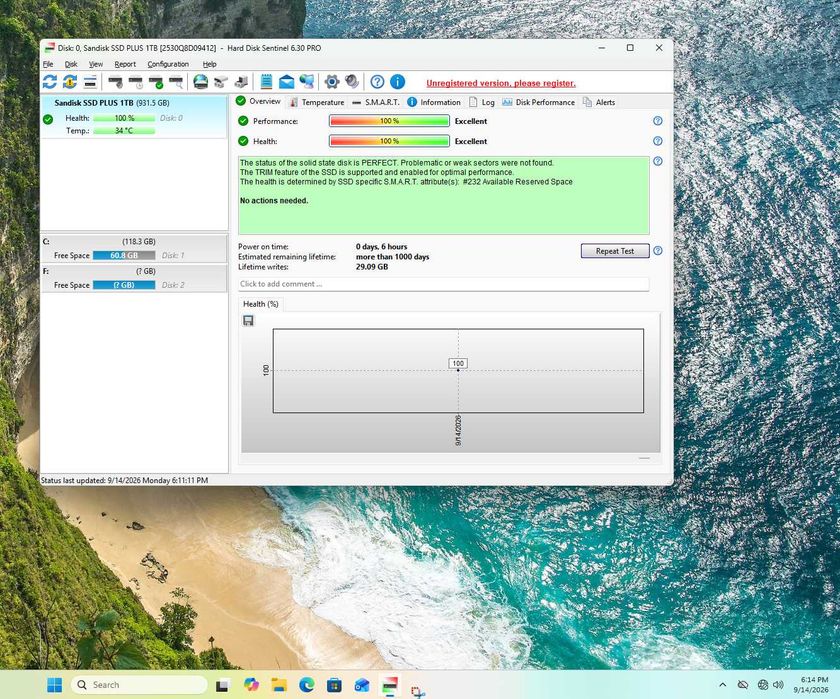Open File Explorer from the taskbar
Screen dimensions: 840x699
tap(279, 685)
